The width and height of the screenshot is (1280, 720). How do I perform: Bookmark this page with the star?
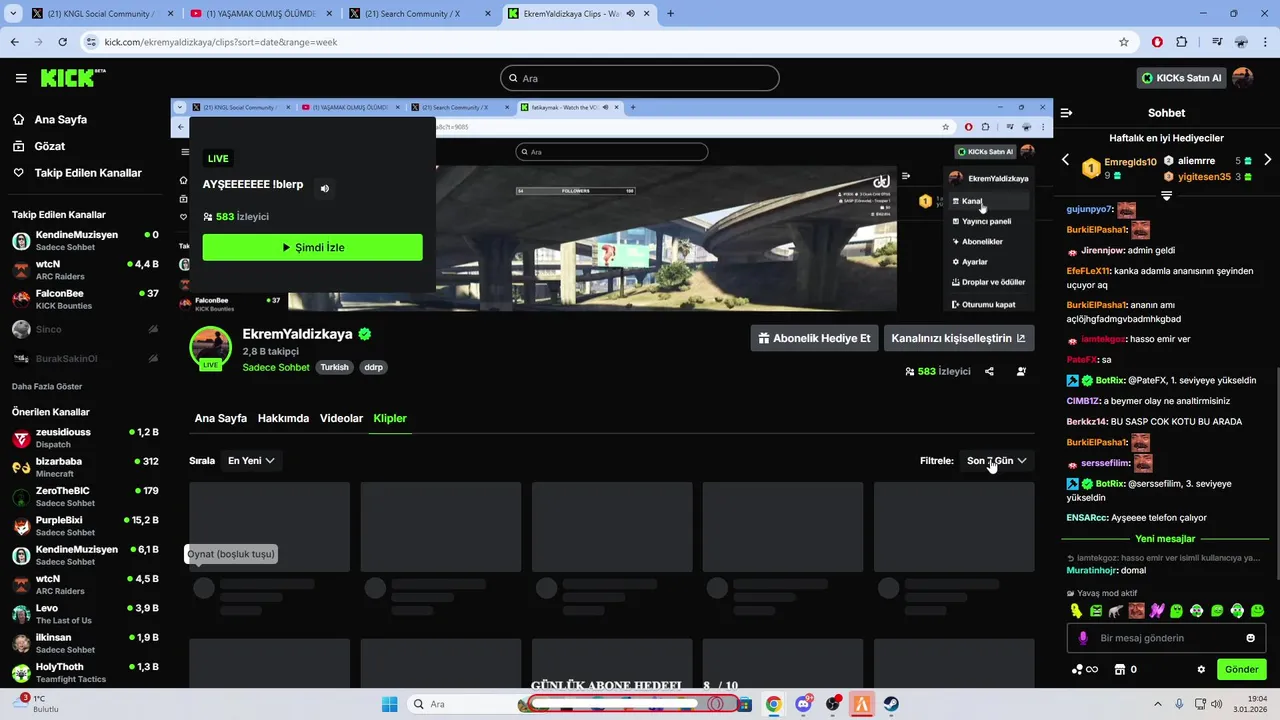click(1124, 42)
